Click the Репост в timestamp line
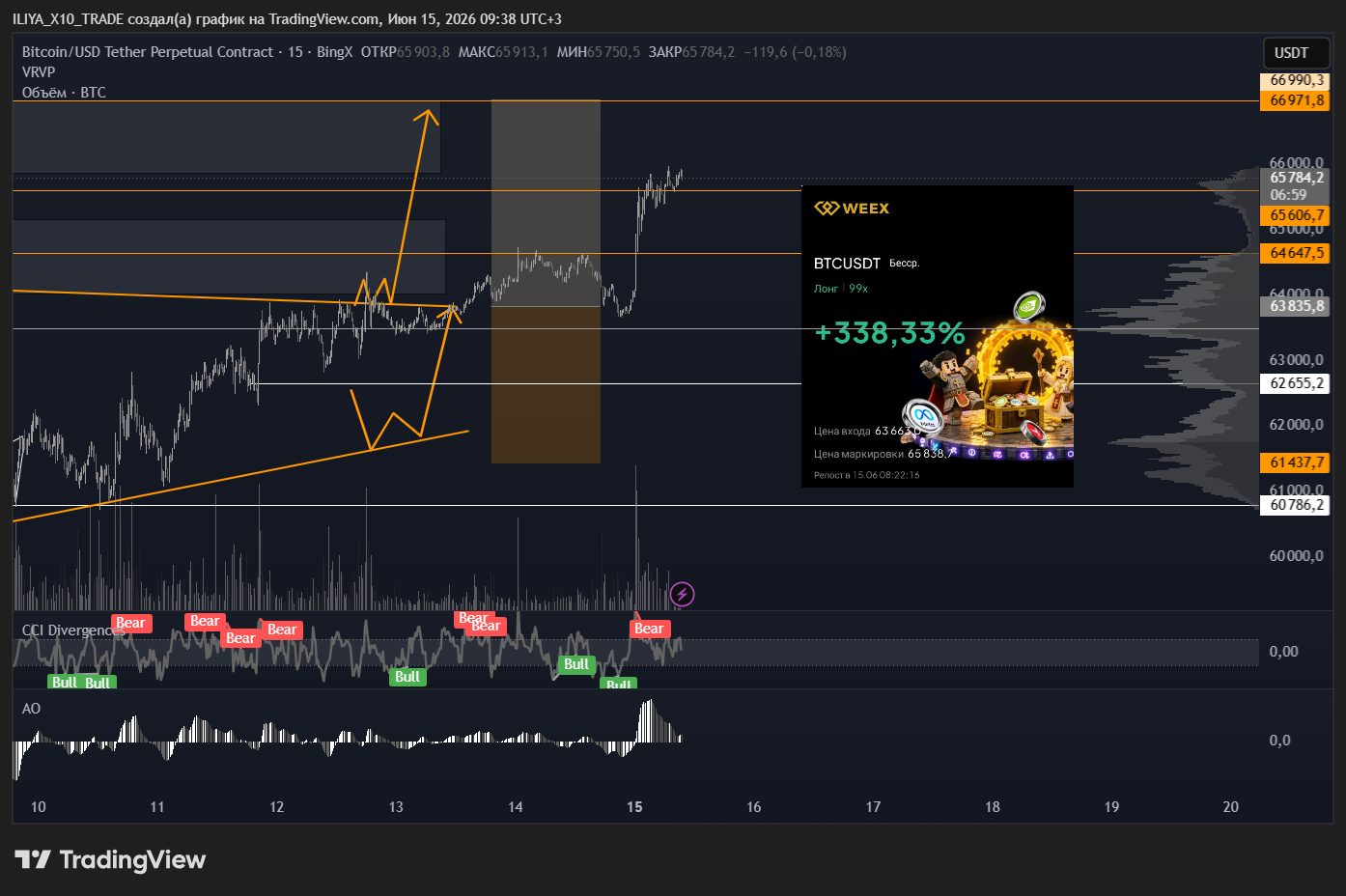The image size is (1346, 896). tap(867, 475)
